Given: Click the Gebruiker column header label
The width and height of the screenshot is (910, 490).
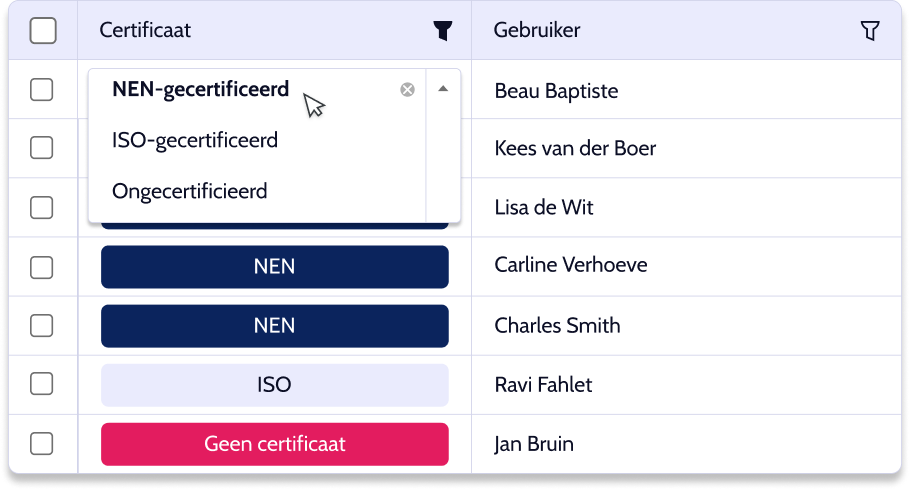Looking at the screenshot, I should (x=537, y=31).
